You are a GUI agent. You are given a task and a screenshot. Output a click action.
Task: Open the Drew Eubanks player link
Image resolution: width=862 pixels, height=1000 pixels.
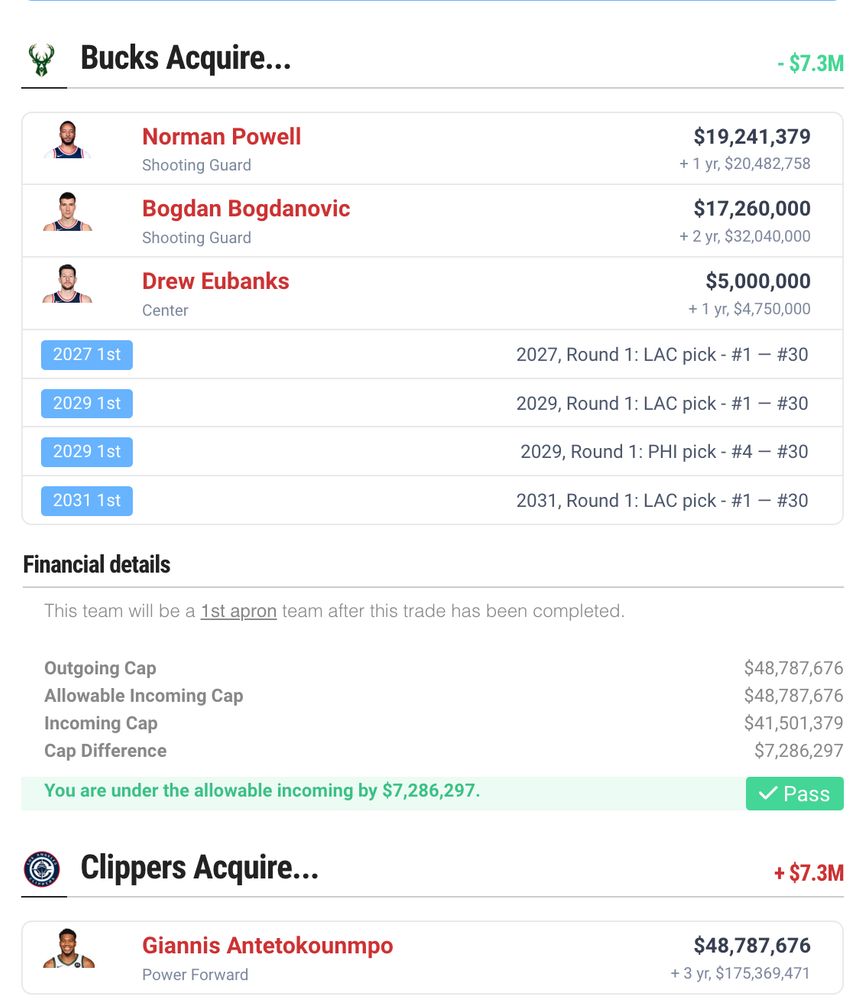coord(216,281)
